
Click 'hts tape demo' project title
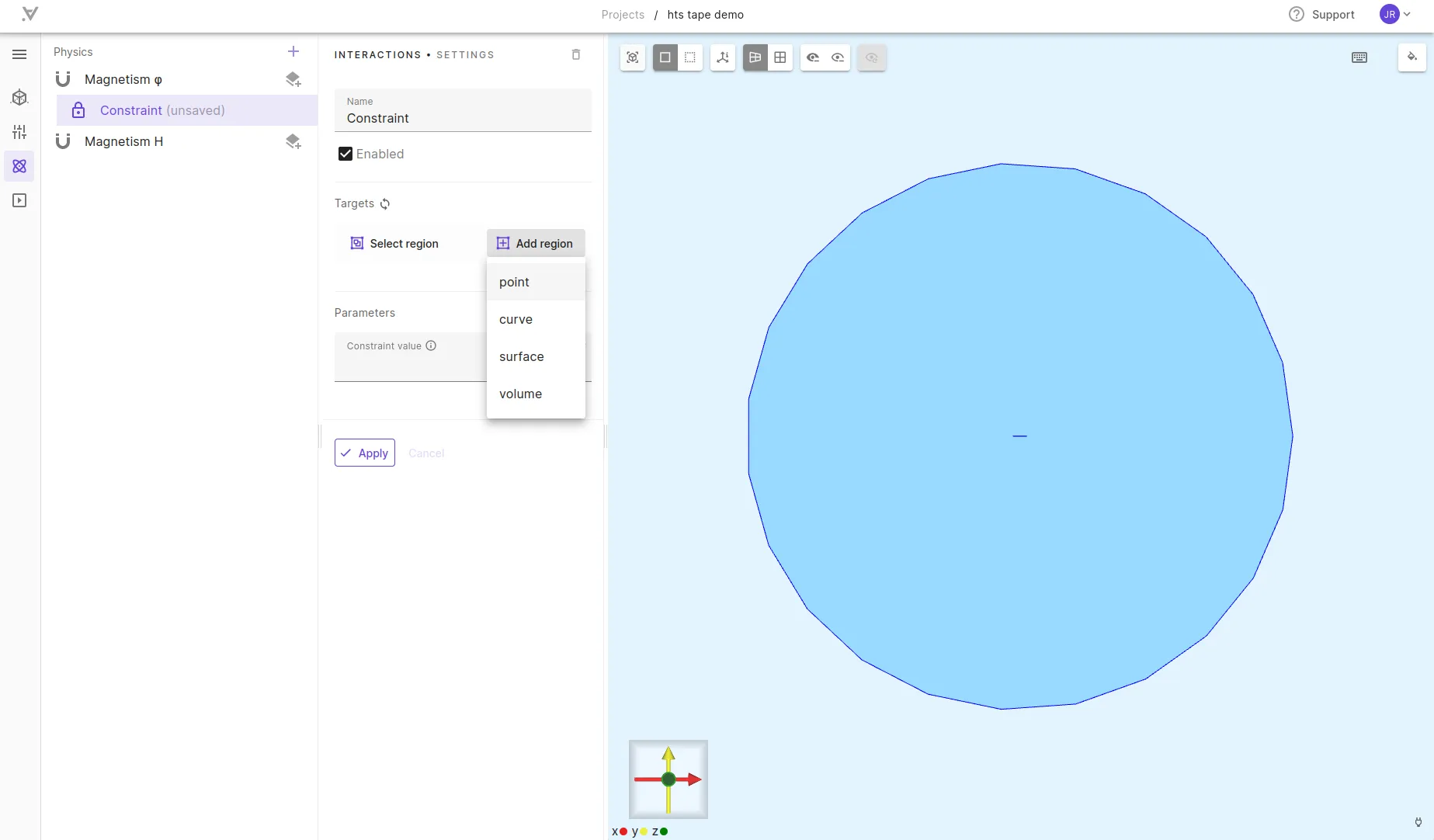coord(705,15)
